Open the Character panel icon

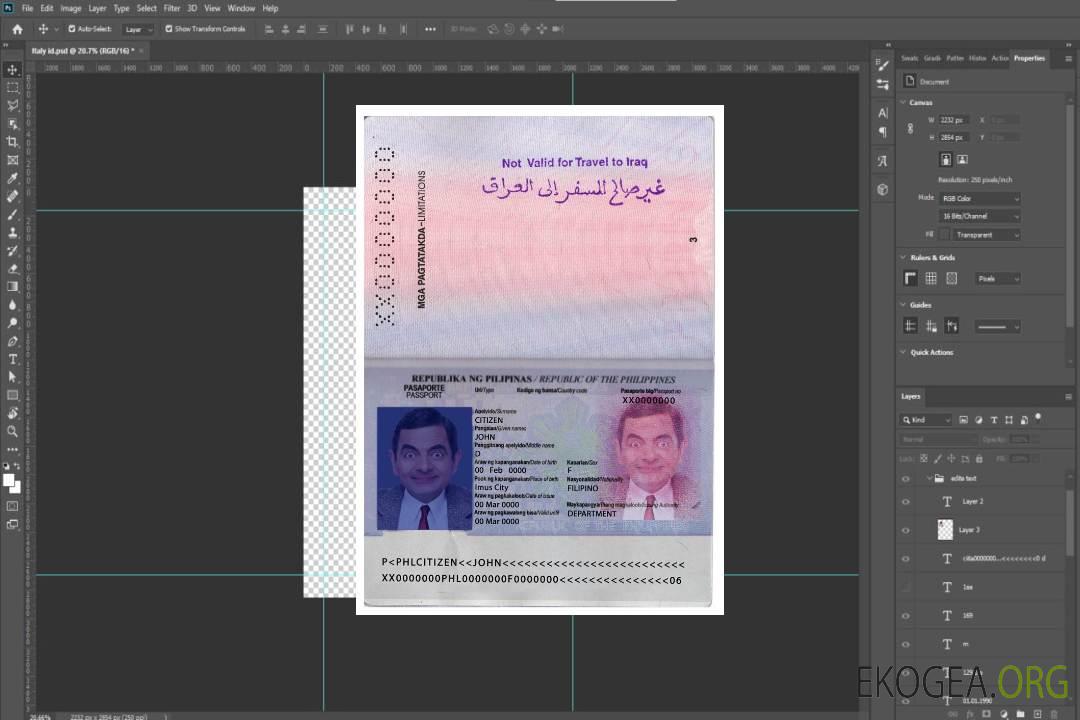pos(882,112)
